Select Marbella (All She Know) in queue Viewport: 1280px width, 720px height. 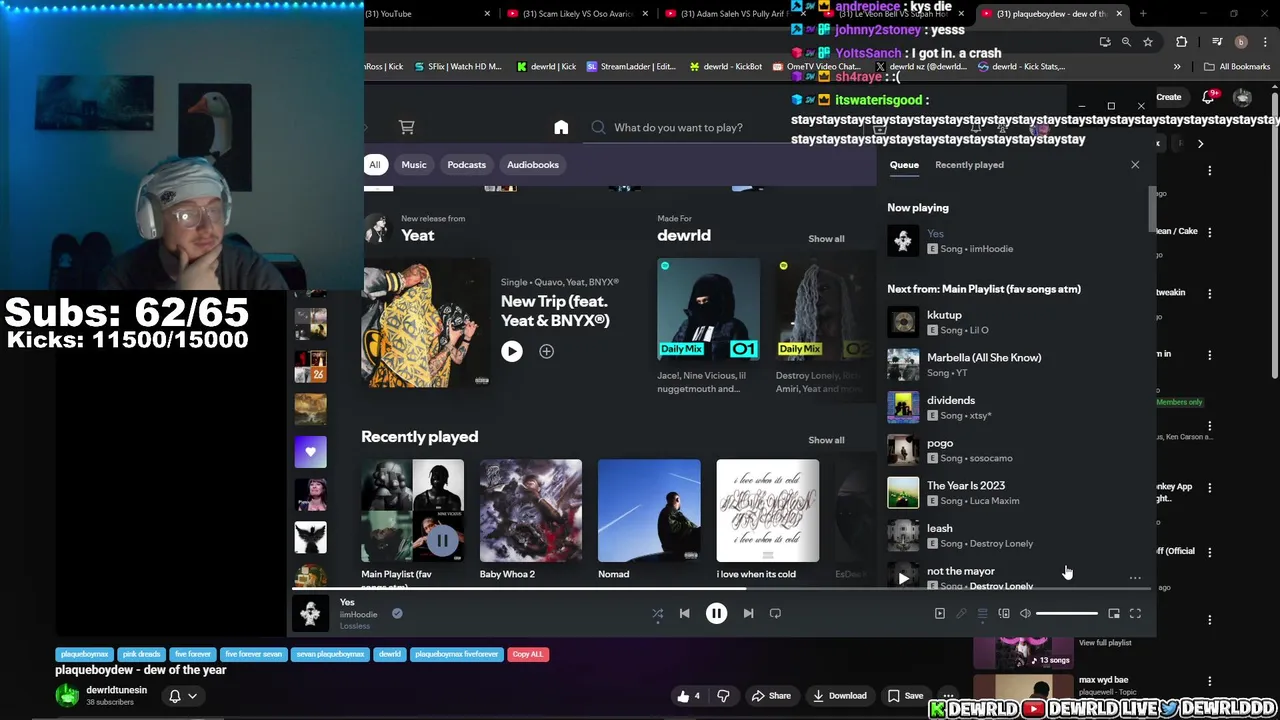point(1015,364)
